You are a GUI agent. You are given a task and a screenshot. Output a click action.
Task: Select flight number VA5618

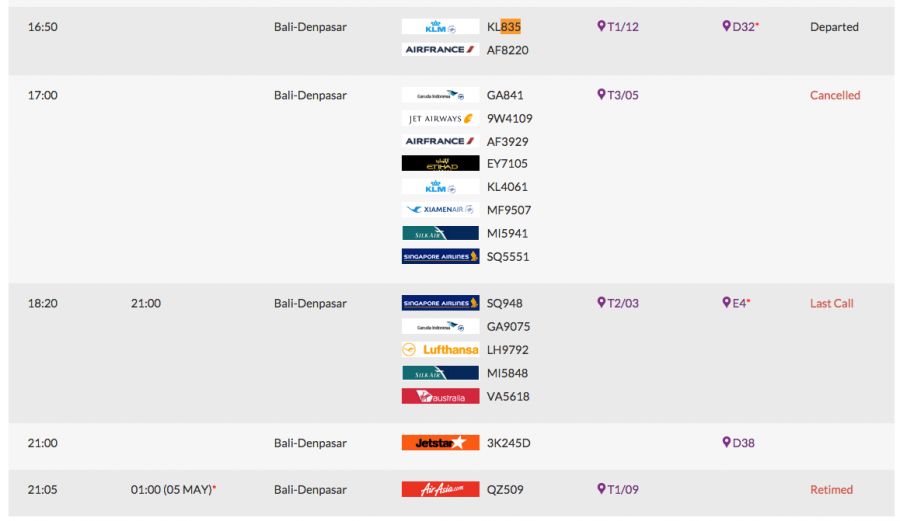coord(508,396)
